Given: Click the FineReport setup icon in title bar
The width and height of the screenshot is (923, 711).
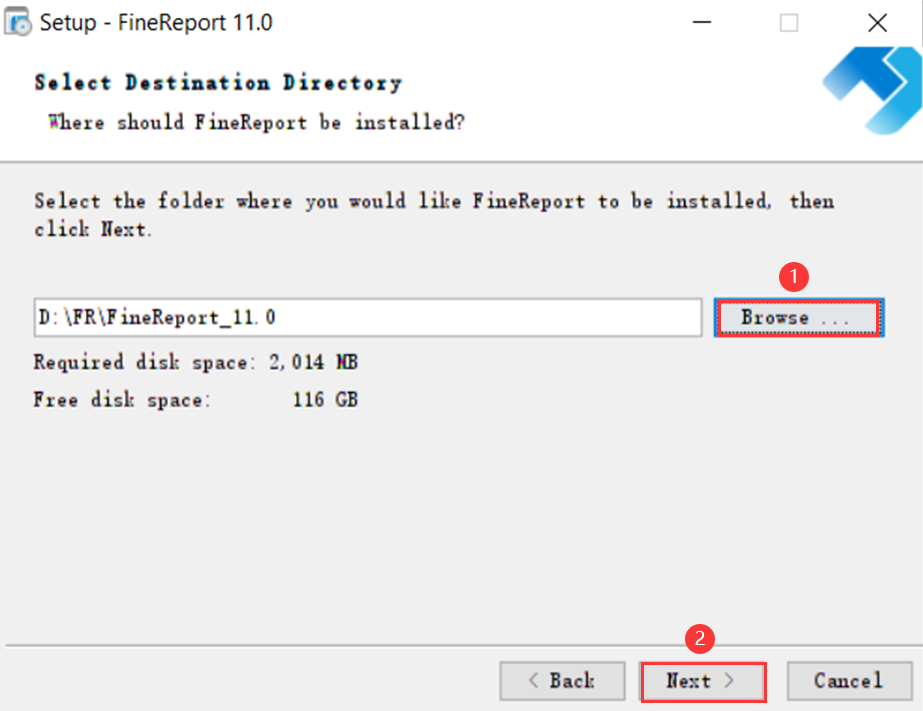Looking at the screenshot, I should [18, 21].
